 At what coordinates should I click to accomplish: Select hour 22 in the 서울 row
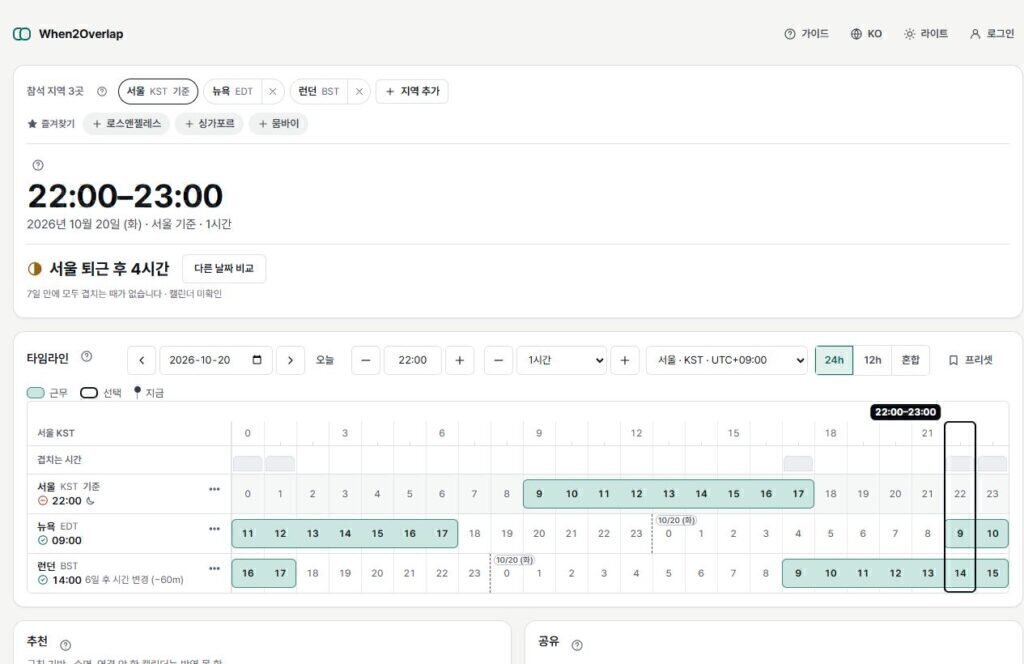pos(960,494)
